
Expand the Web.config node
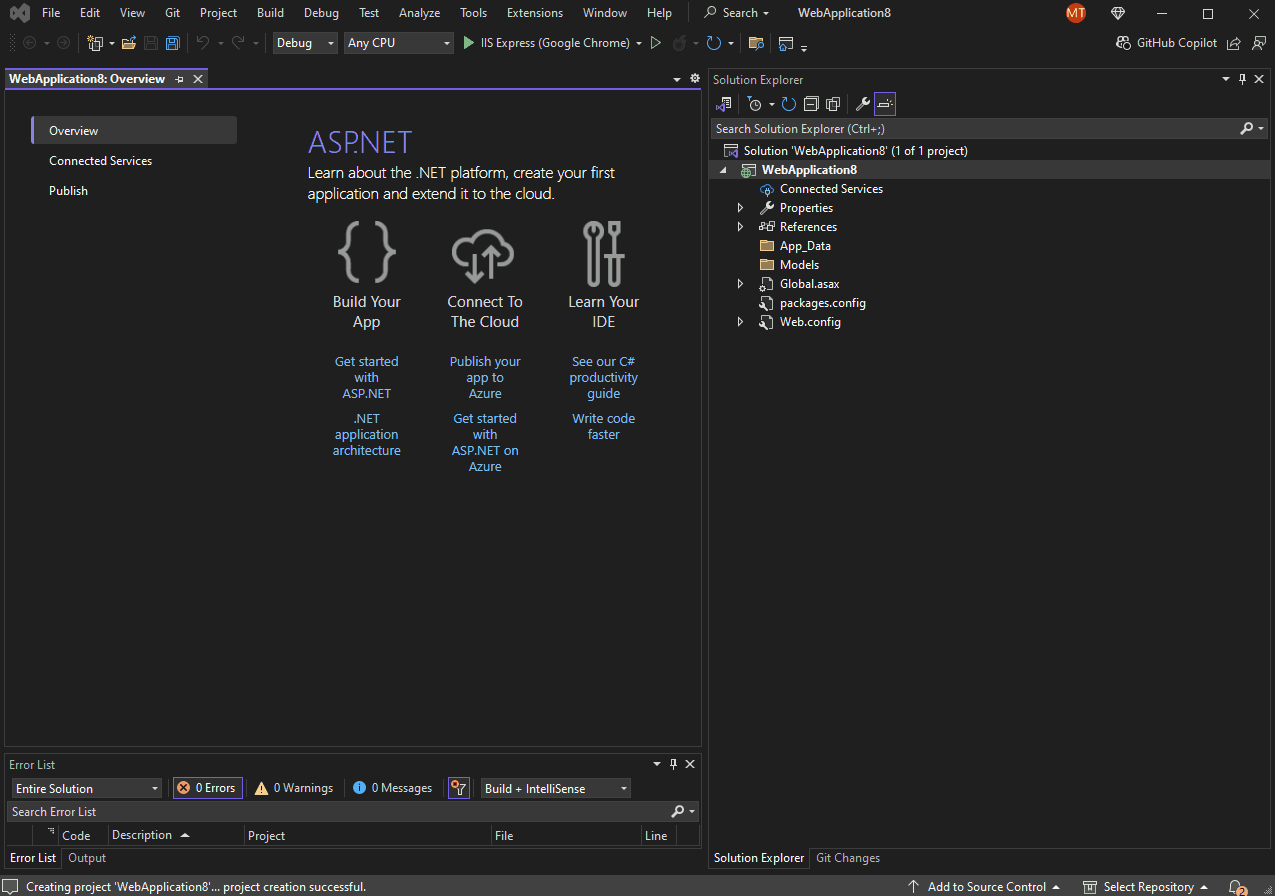740,322
